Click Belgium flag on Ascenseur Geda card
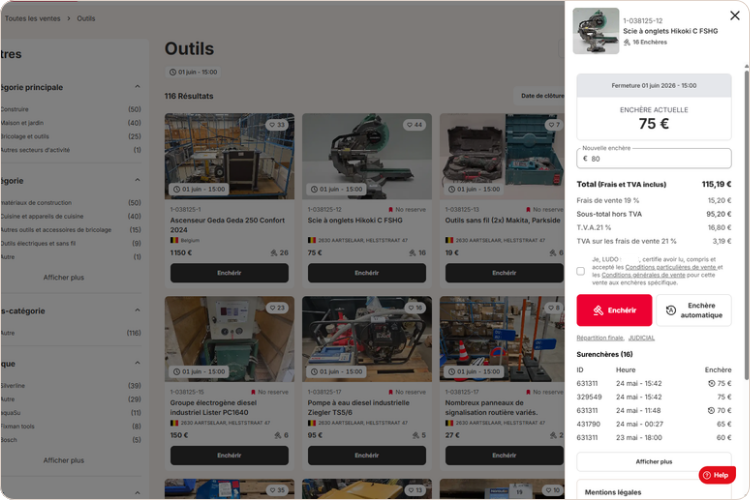This screenshot has width=750, height=500. pyautogui.click(x=174, y=240)
